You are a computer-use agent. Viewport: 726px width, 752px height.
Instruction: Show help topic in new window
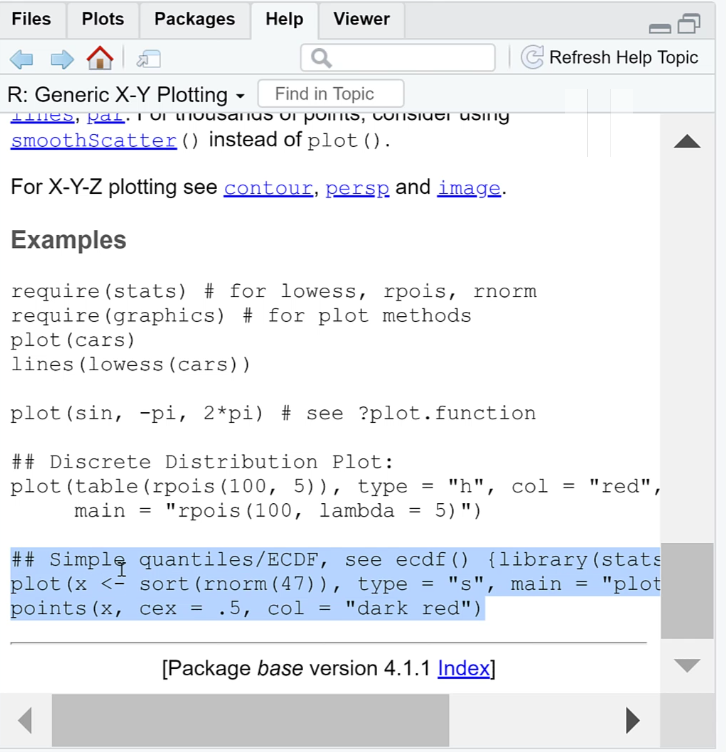tap(149, 59)
